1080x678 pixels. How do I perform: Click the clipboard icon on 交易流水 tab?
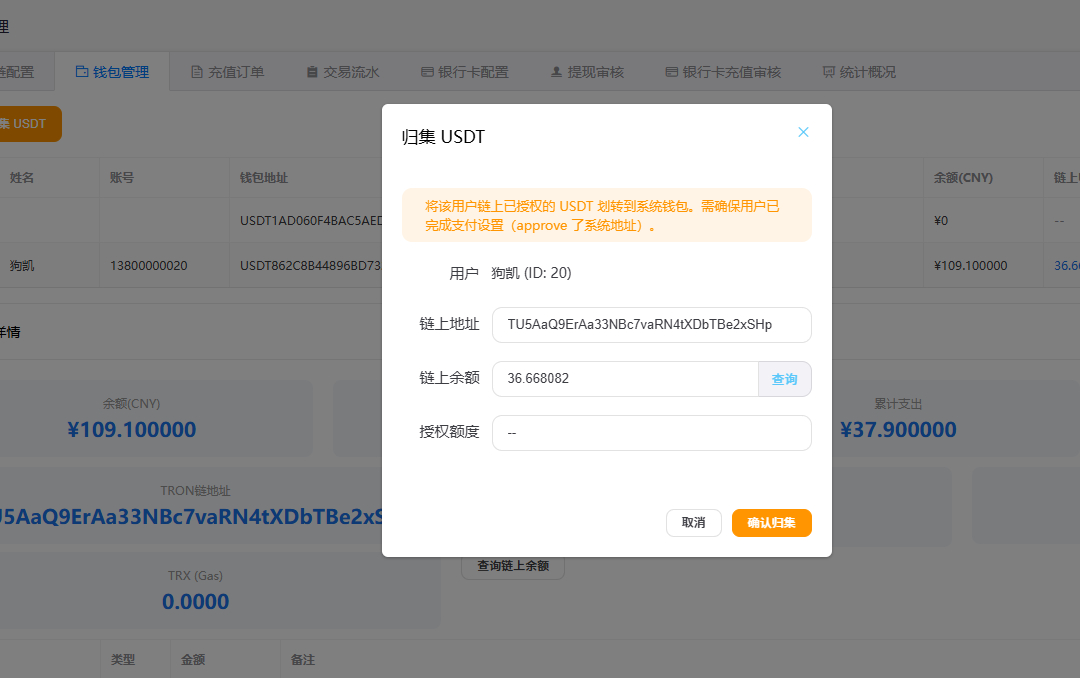click(312, 72)
